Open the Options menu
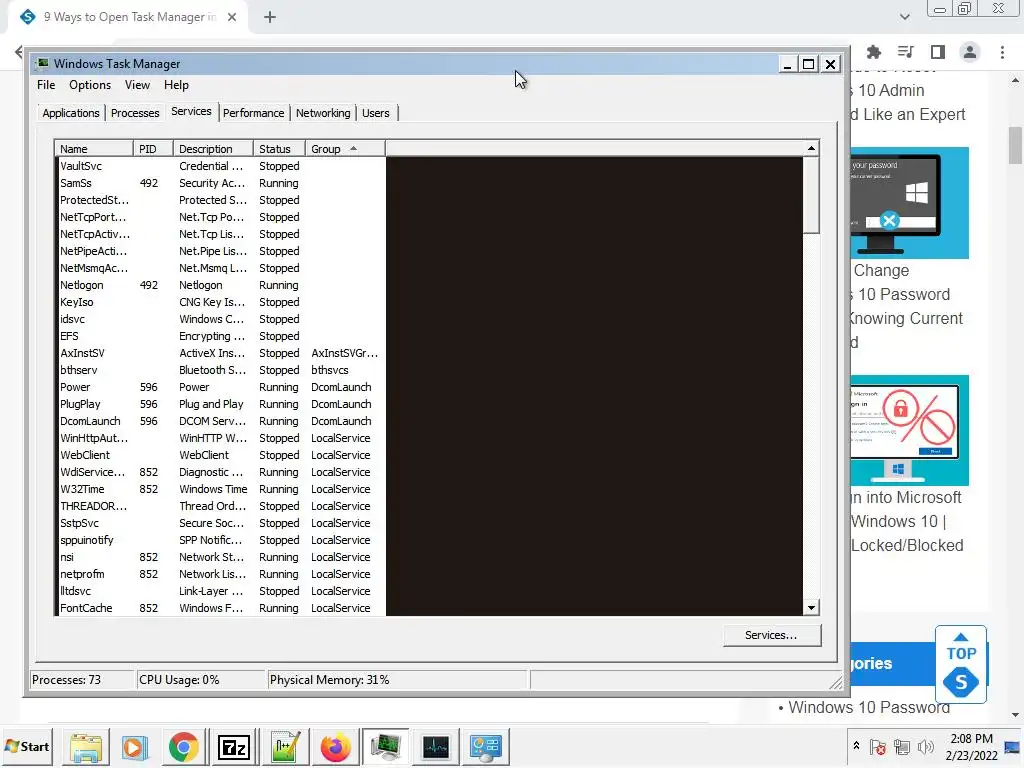The width and height of the screenshot is (1024, 768). point(90,85)
